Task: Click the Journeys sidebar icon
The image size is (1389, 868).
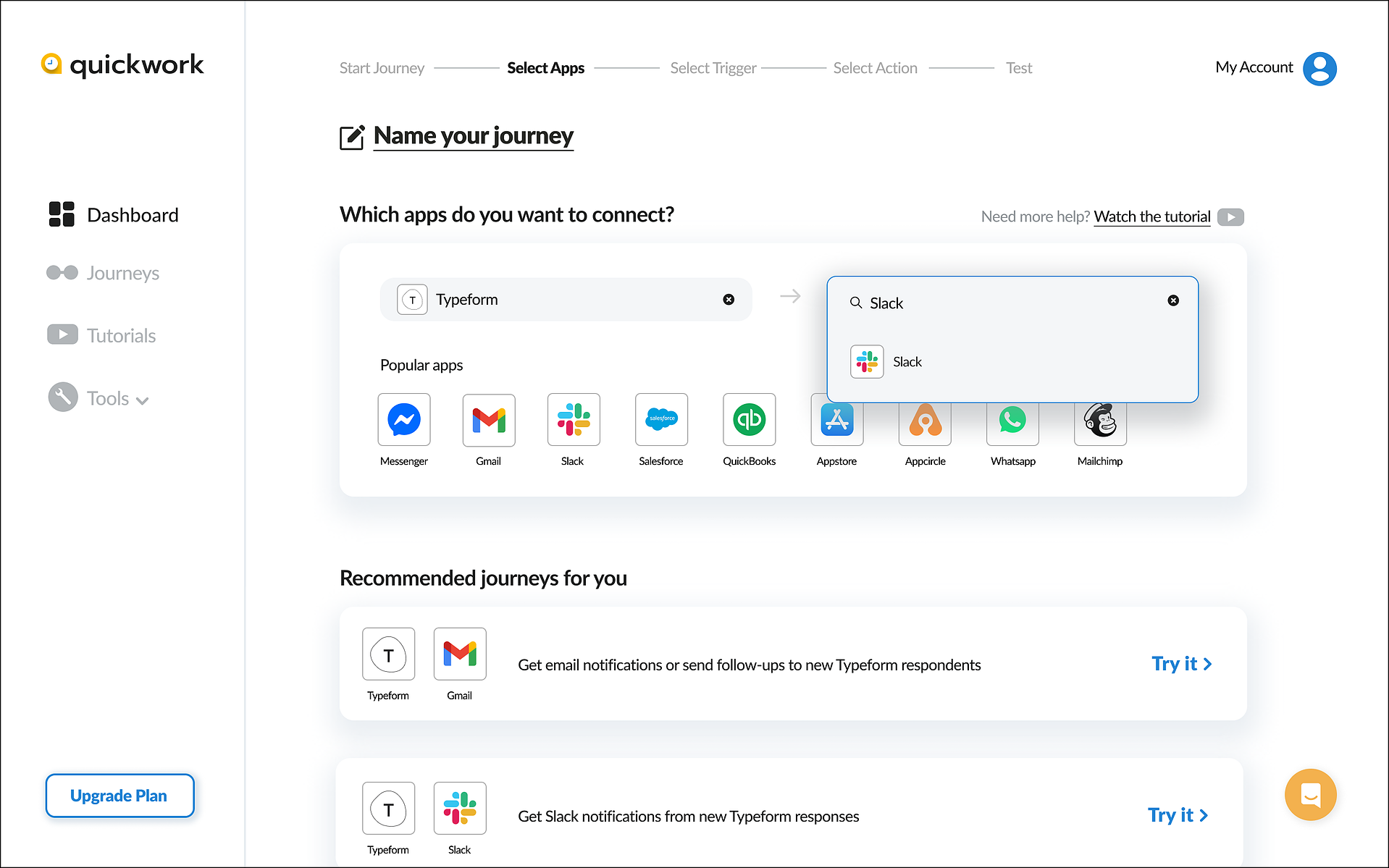Action: click(62, 272)
